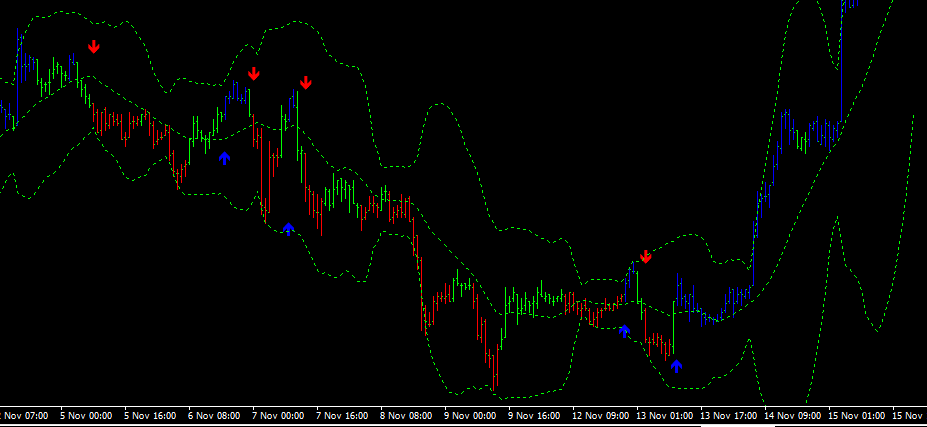The image size is (927, 427).
Task: Click the red sell arrow just right of 7 Nov 00:00
Action: [x=305, y=82]
